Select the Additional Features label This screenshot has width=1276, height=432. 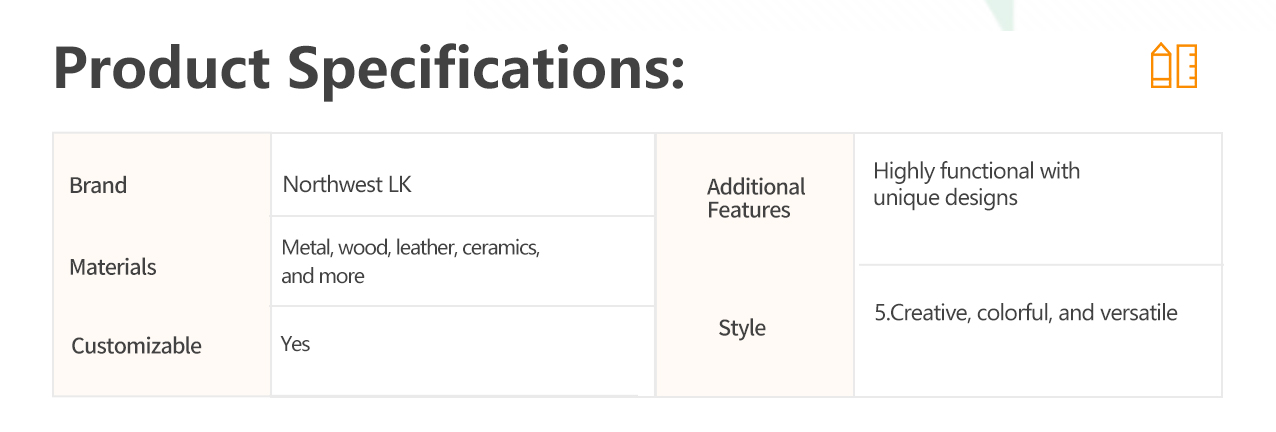coord(756,198)
